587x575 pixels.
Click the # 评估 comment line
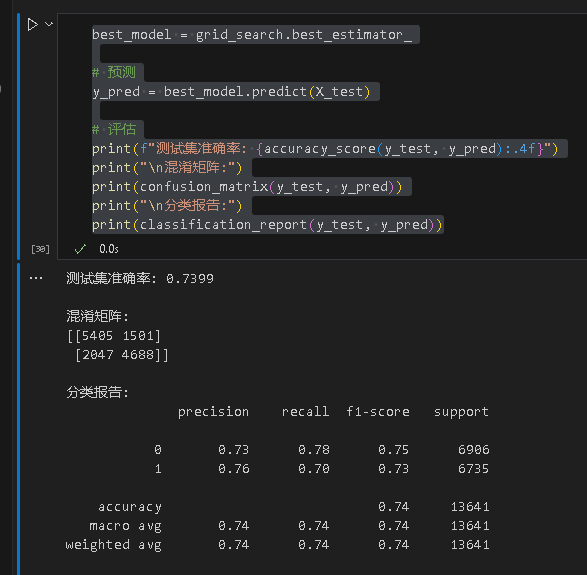click(x=114, y=130)
